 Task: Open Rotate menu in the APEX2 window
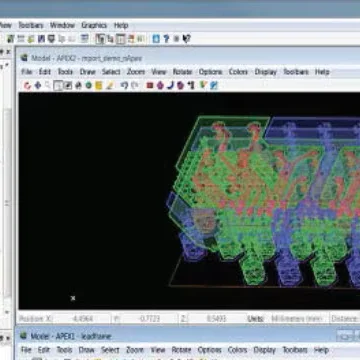(x=182, y=72)
